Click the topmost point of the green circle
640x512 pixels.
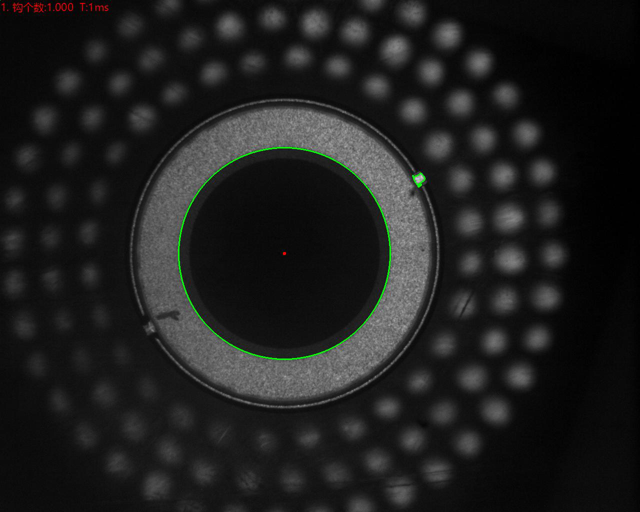pyautogui.click(x=284, y=148)
